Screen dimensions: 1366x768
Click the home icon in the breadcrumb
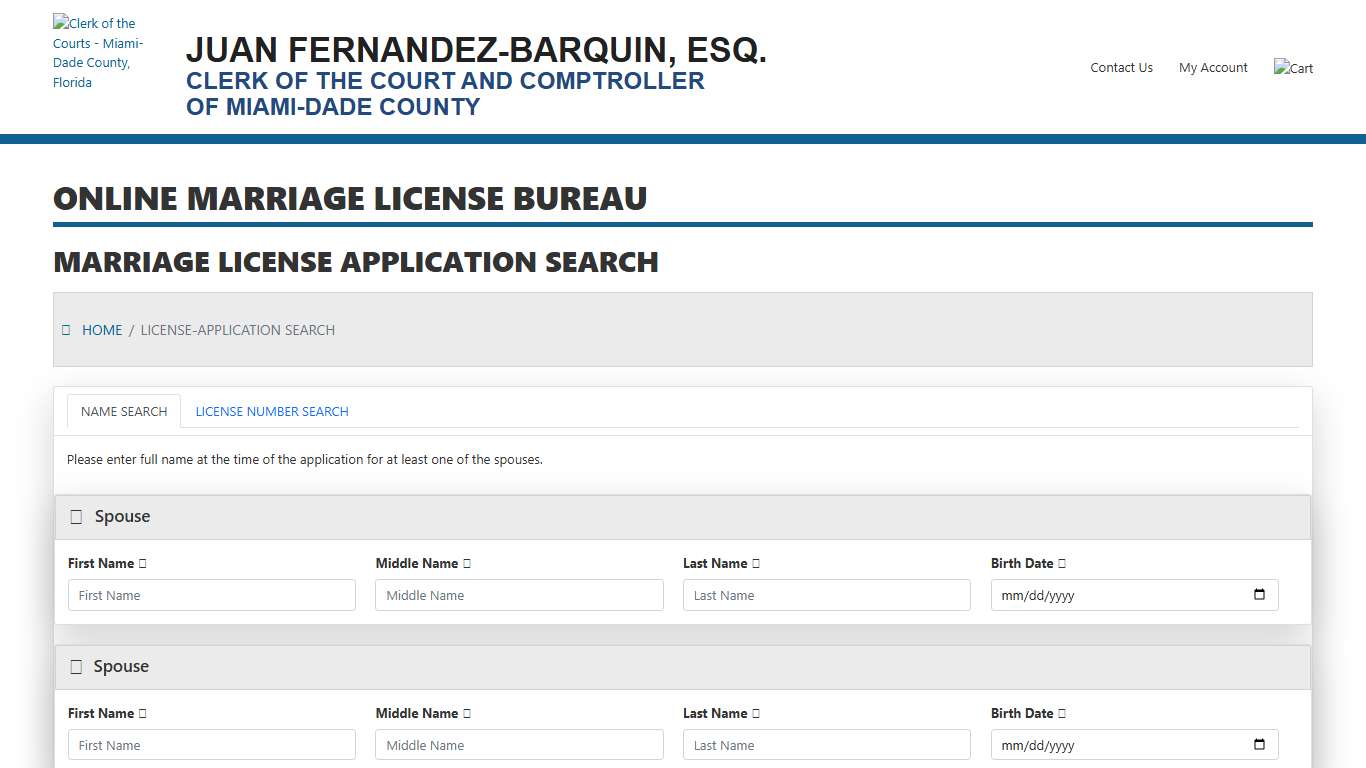pos(66,330)
